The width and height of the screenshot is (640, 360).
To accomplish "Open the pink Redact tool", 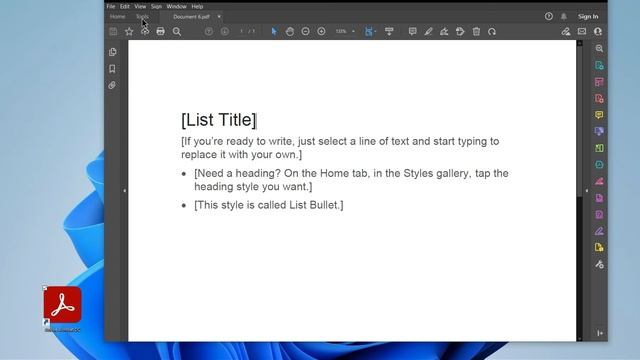I will coord(599,181).
